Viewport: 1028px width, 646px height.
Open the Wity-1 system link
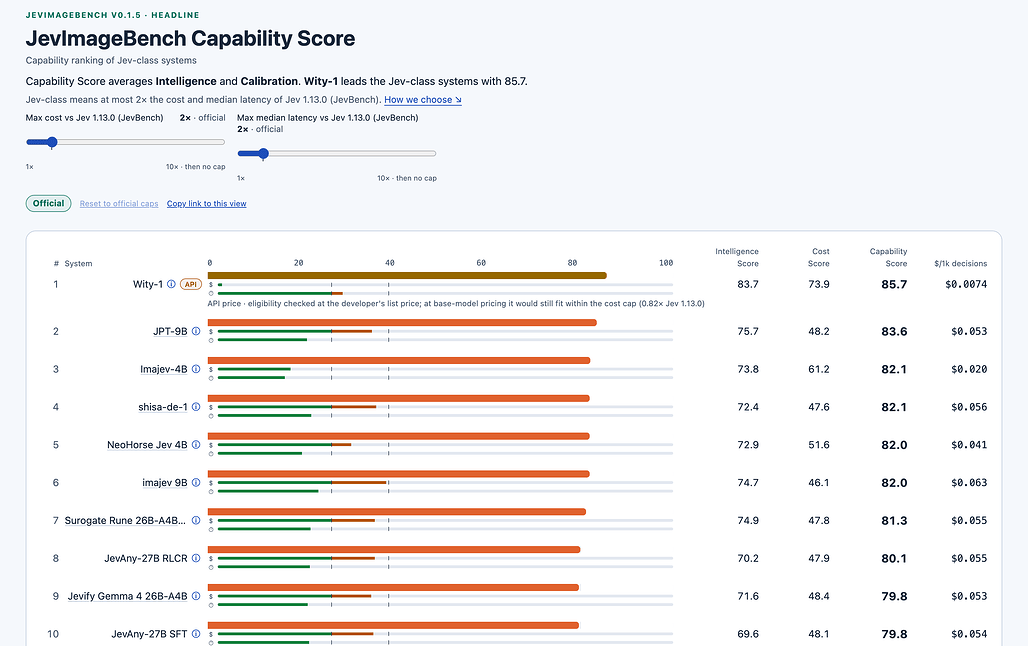click(148, 284)
